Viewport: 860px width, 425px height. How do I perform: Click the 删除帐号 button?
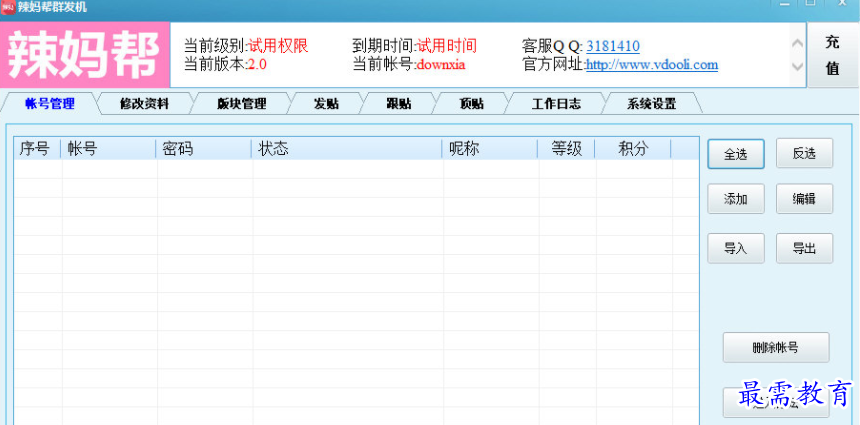coord(776,348)
